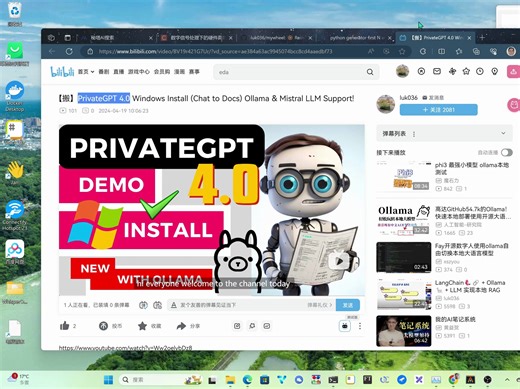
Task: Open the 会员购 nav menu item
Action: 162,71
